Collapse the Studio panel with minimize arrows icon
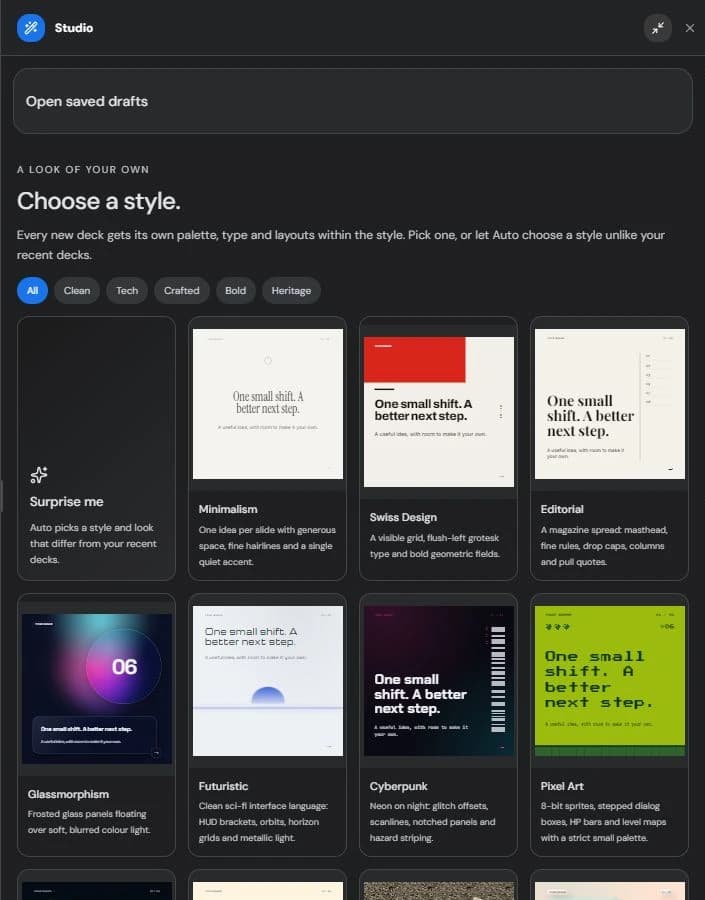The image size is (705, 900). tap(658, 28)
